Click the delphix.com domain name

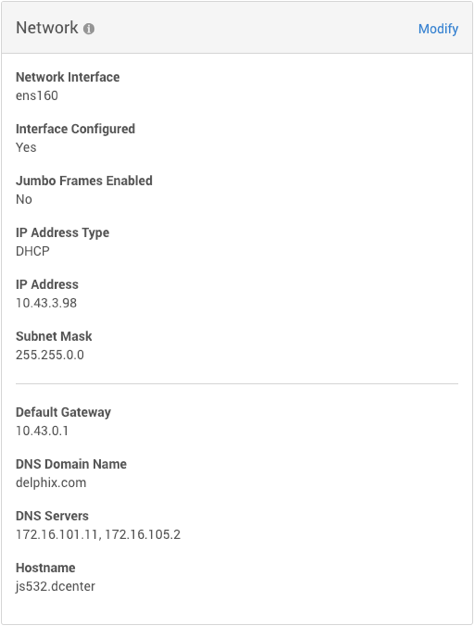pyautogui.click(x=51, y=483)
